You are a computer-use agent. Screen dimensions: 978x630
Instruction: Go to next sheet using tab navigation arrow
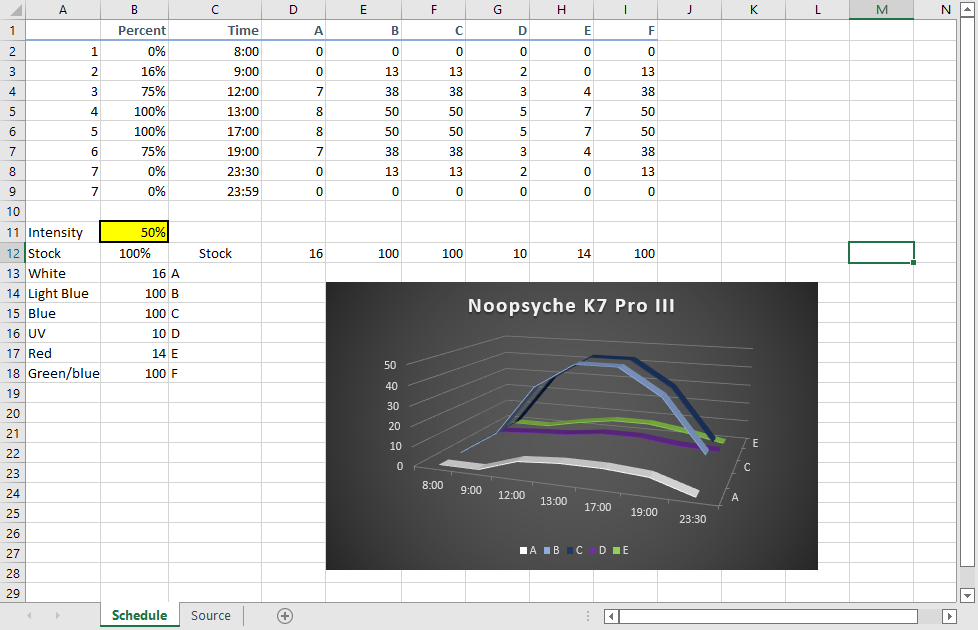pos(57,616)
